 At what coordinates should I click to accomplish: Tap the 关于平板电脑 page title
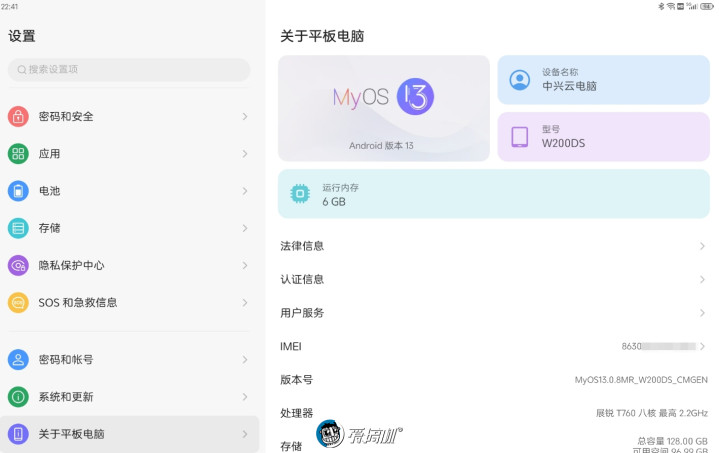tap(322, 36)
